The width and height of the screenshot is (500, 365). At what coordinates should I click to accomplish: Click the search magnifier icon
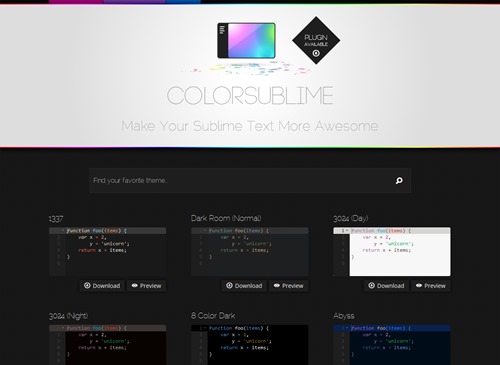click(x=399, y=181)
